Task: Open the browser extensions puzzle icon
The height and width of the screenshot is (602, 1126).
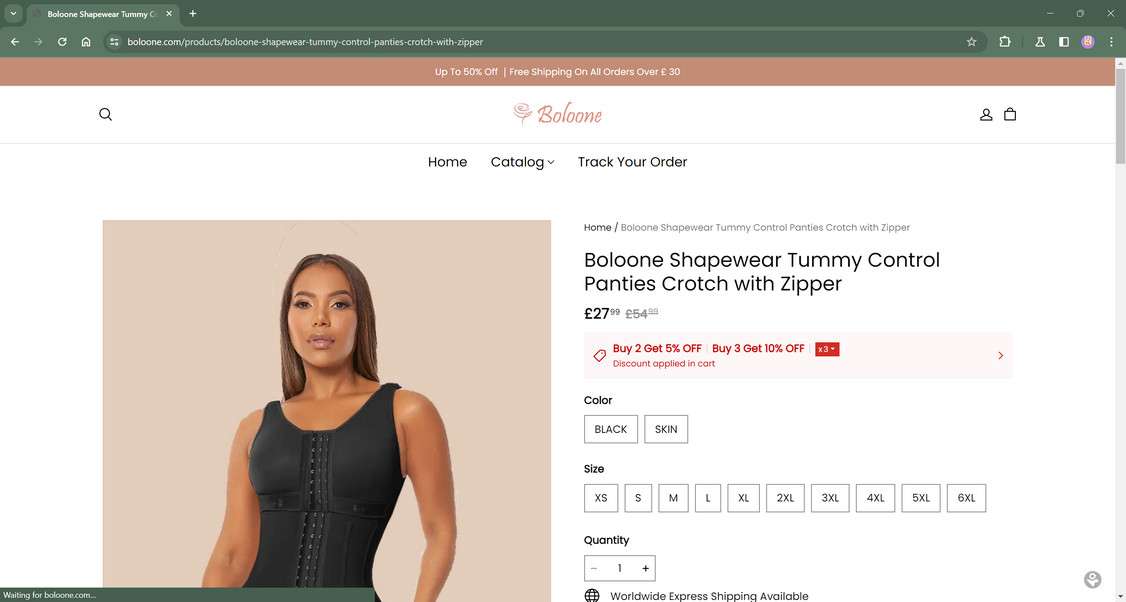Action: click(x=1005, y=42)
